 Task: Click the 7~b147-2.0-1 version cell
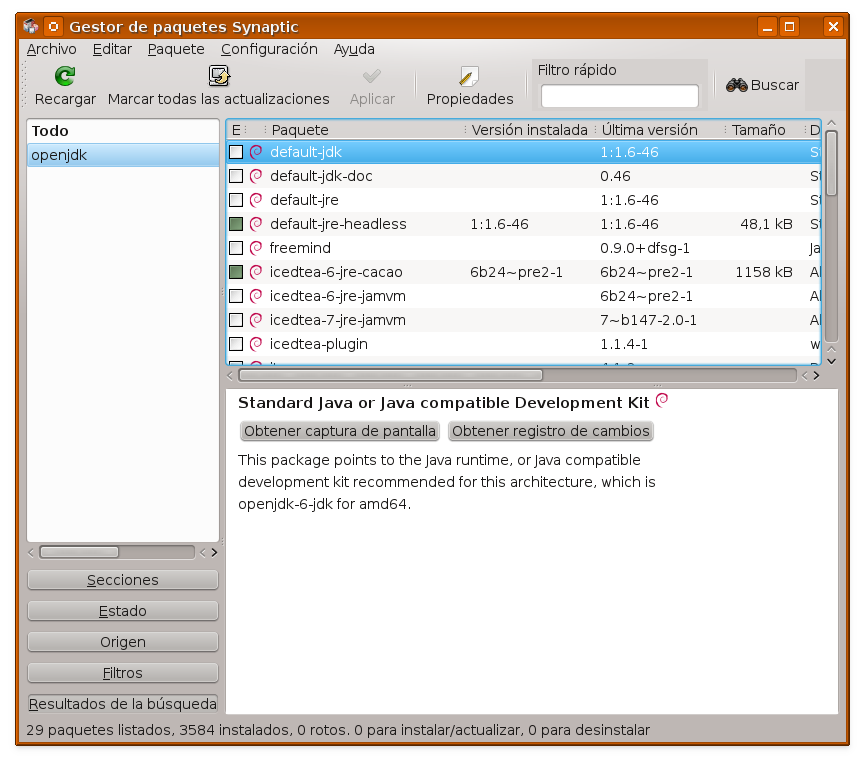click(x=648, y=320)
